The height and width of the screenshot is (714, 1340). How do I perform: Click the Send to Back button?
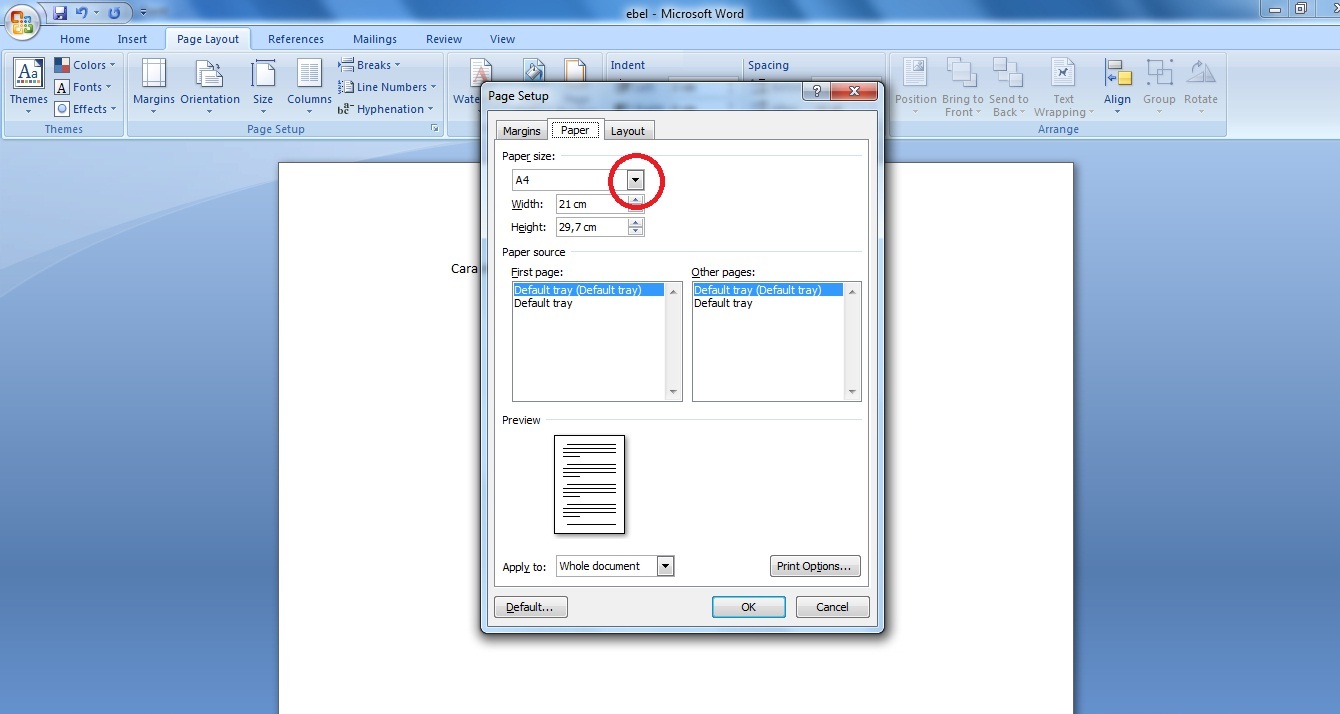(x=1008, y=87)
